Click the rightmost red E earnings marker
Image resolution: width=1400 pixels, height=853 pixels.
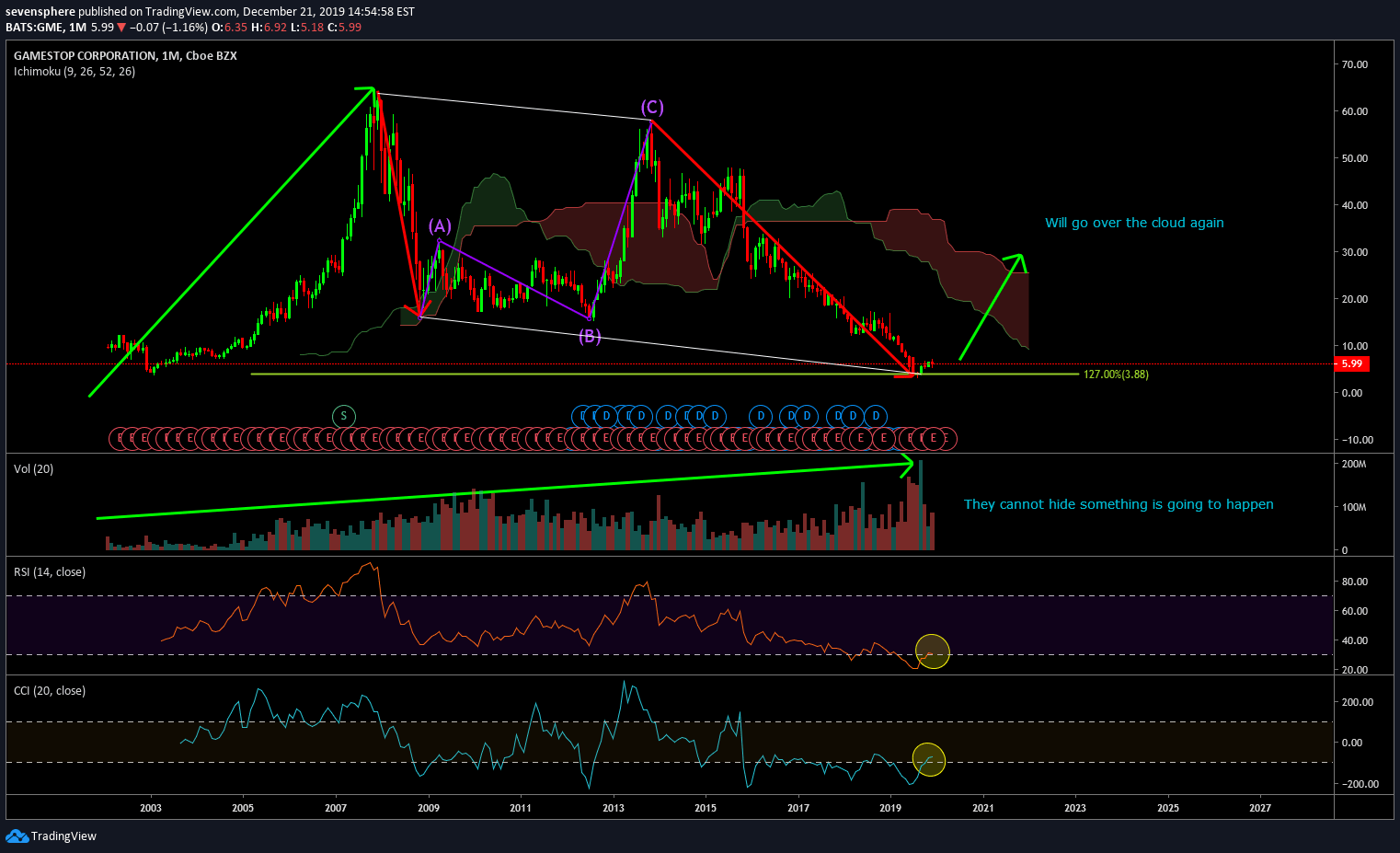coord(946,439)
